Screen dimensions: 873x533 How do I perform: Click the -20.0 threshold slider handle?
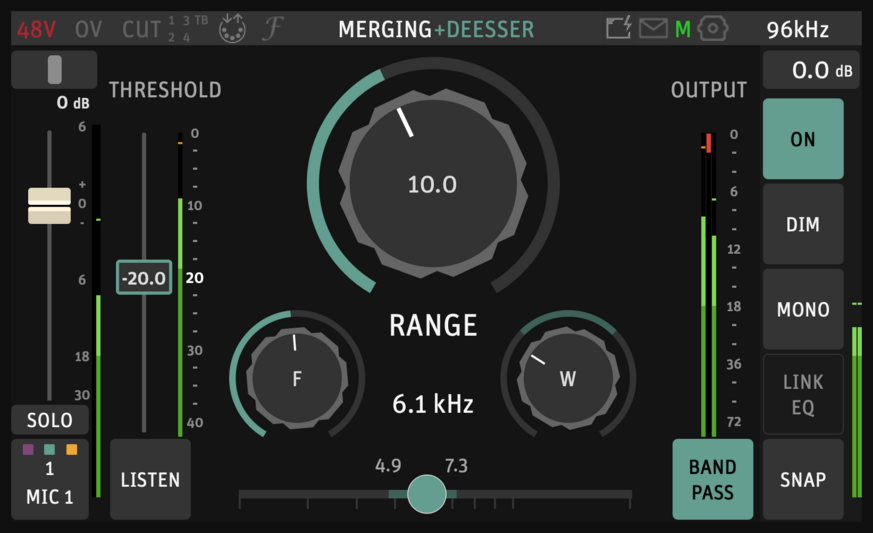pos(144,277)
